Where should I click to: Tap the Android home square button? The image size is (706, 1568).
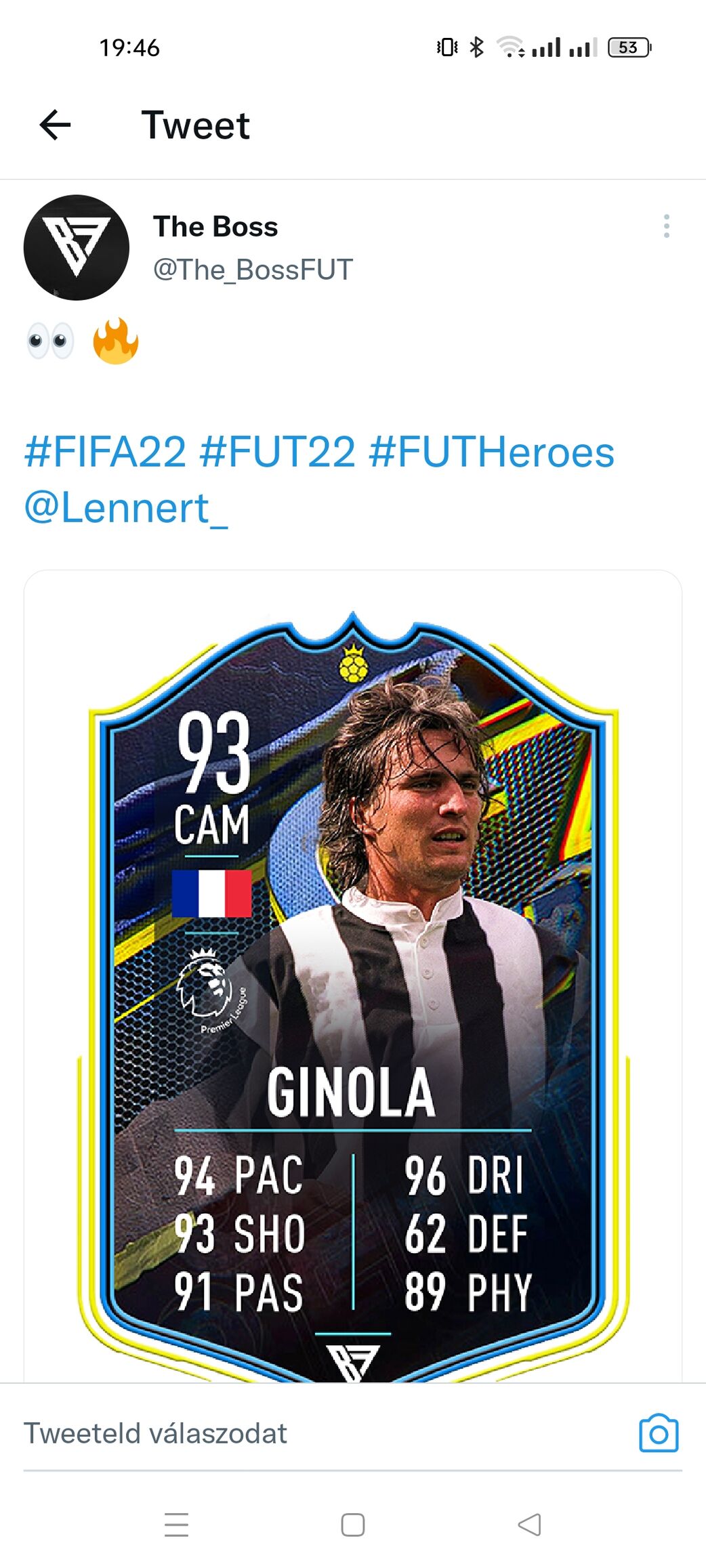[x=352, y=1524]
